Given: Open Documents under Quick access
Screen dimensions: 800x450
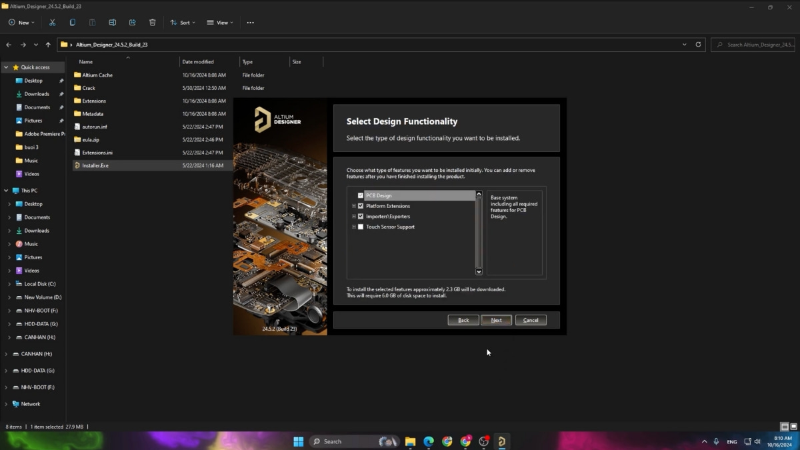Looking at the screenshot, I should coord(37,107).
